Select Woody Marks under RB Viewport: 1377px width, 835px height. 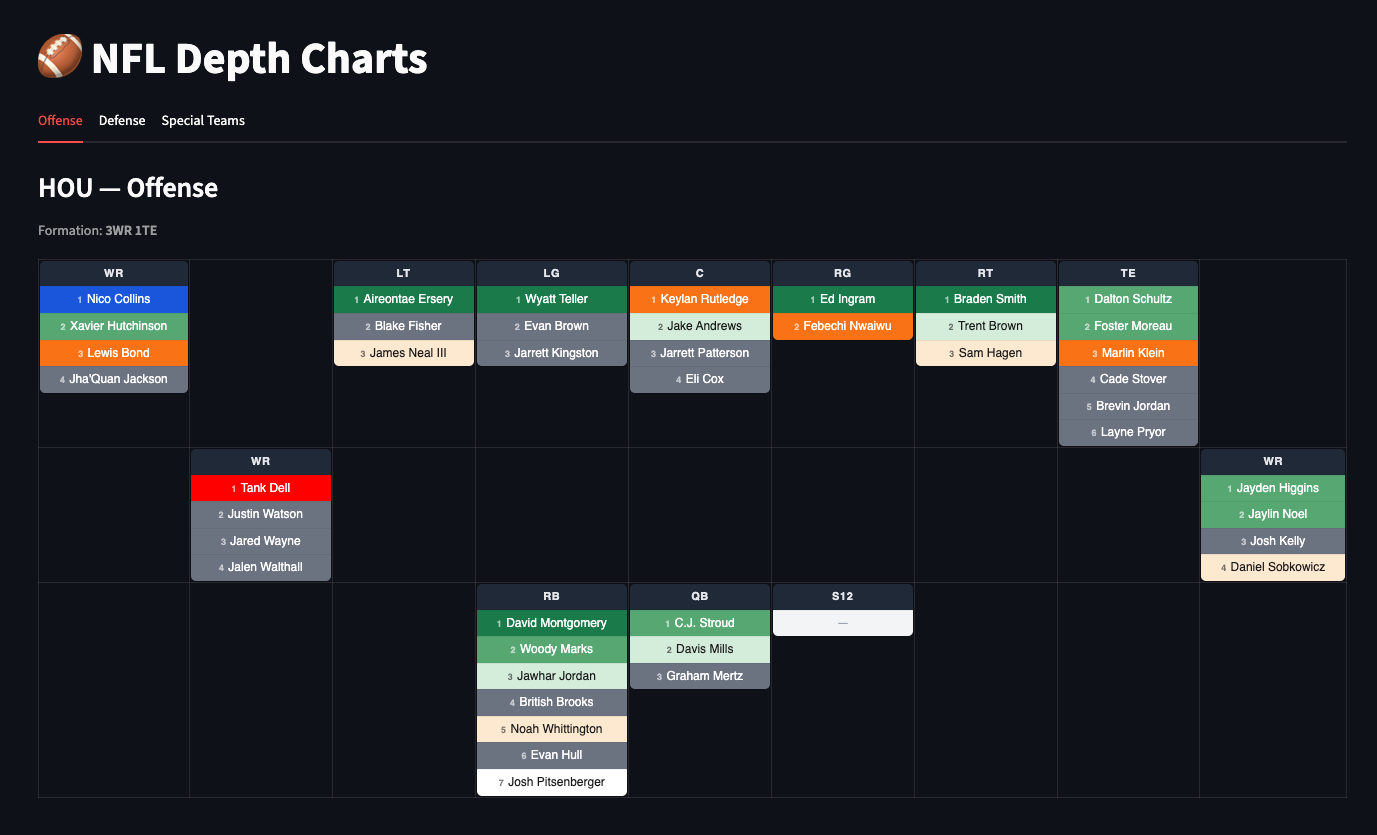click(x=552, y=649)
